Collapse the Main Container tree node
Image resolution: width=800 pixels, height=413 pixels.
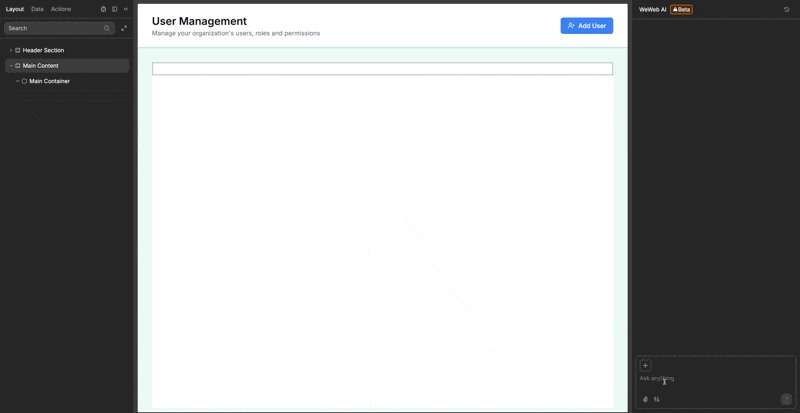click(17, 81)
